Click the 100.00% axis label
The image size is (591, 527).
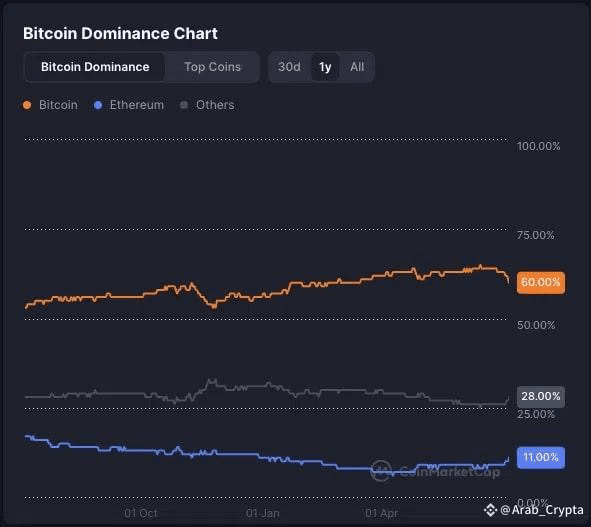pyautogui.click(x=539, y=146)
